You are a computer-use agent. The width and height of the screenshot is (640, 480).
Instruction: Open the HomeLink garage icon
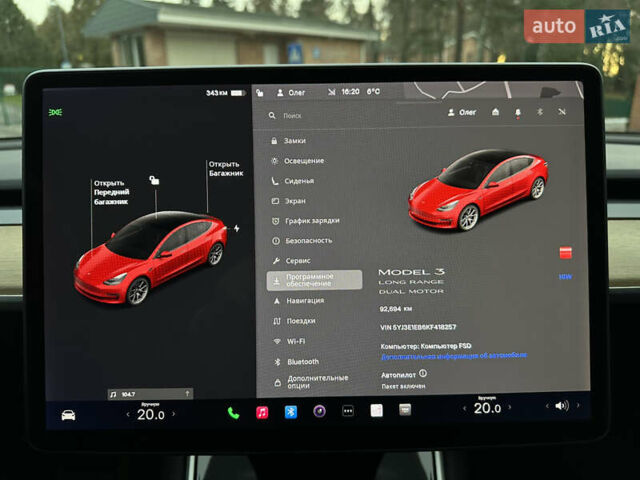(x=495, y=112)
